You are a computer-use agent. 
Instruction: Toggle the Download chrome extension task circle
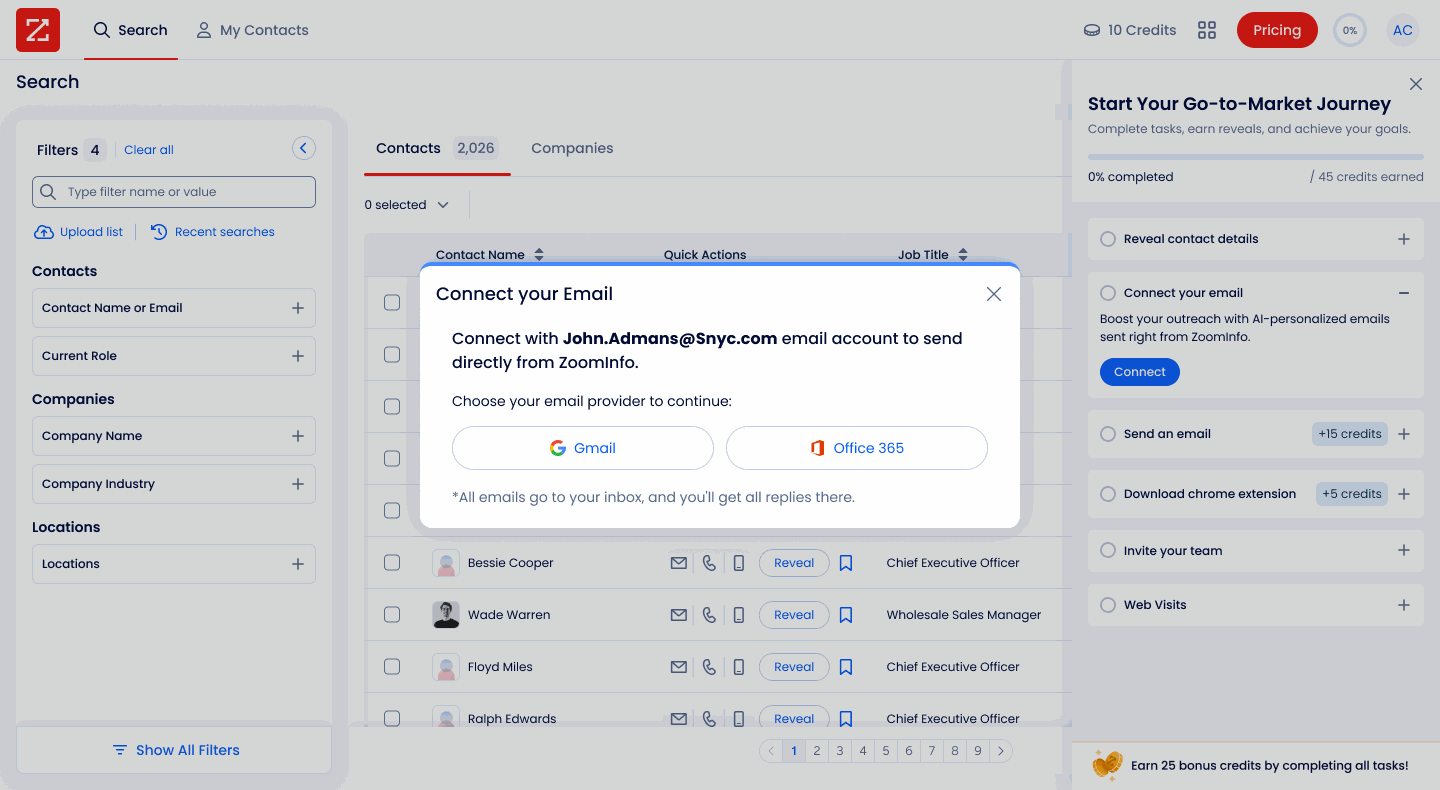pyautogui.click(x=1108, y=494)
